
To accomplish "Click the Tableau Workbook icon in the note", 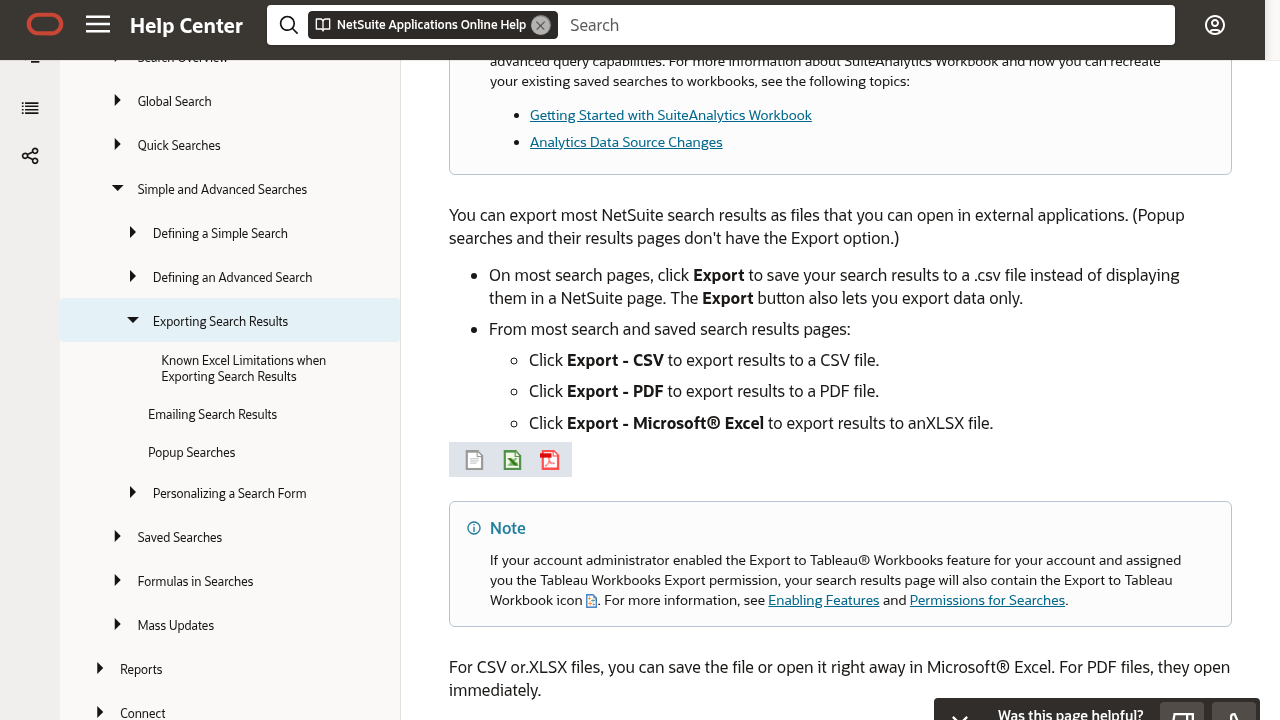I will pos(591,601).
